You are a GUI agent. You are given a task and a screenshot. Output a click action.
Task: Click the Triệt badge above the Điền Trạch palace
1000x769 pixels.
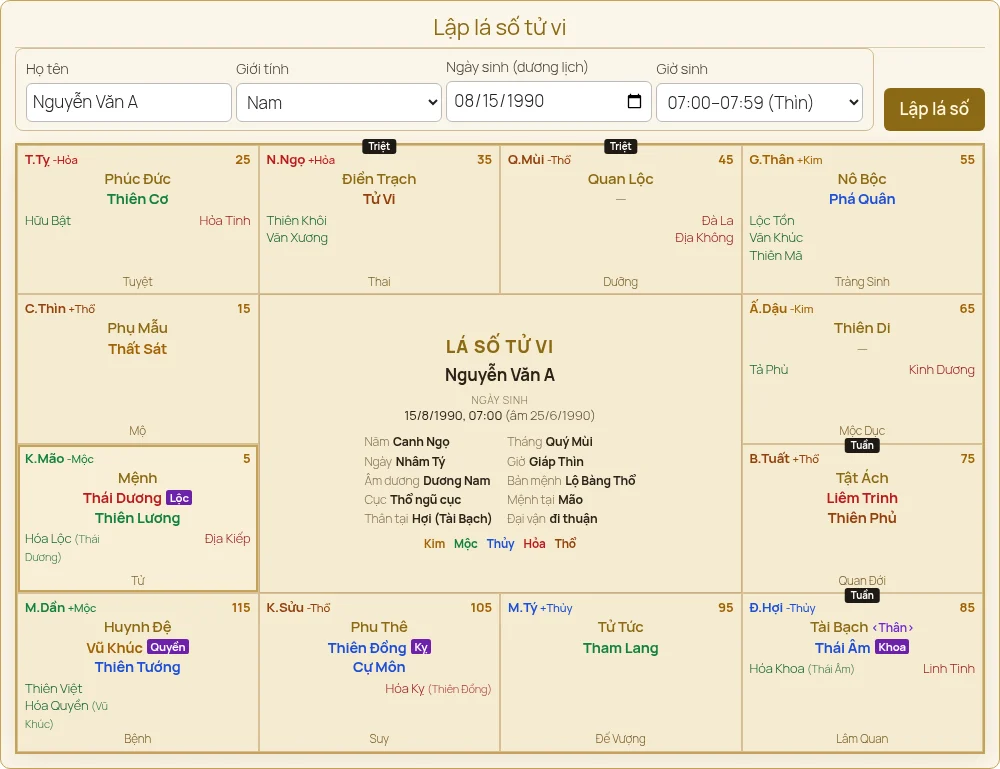379,146
